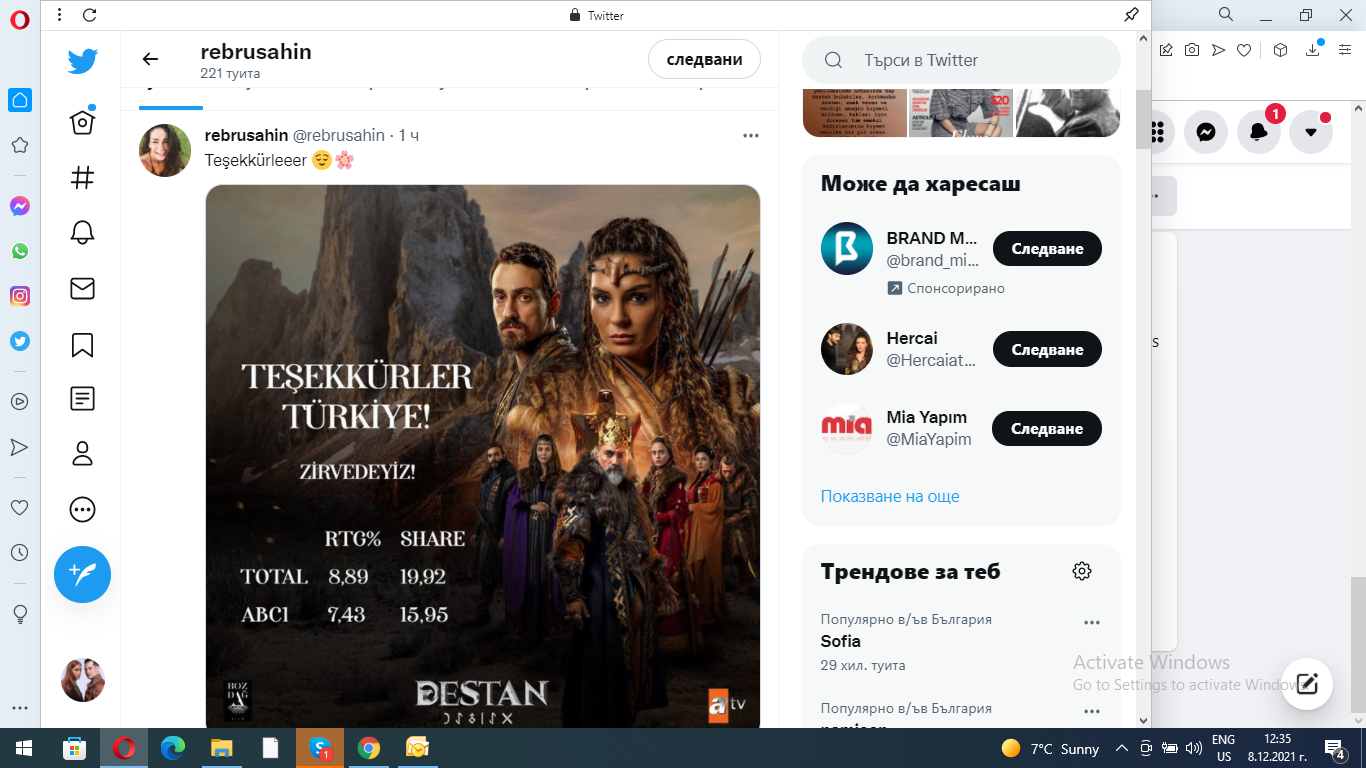This screenshot has width=1366, height=768.
Task: Open Profile person icon in Twitter sidebar
Action: (x=83, y=454)
